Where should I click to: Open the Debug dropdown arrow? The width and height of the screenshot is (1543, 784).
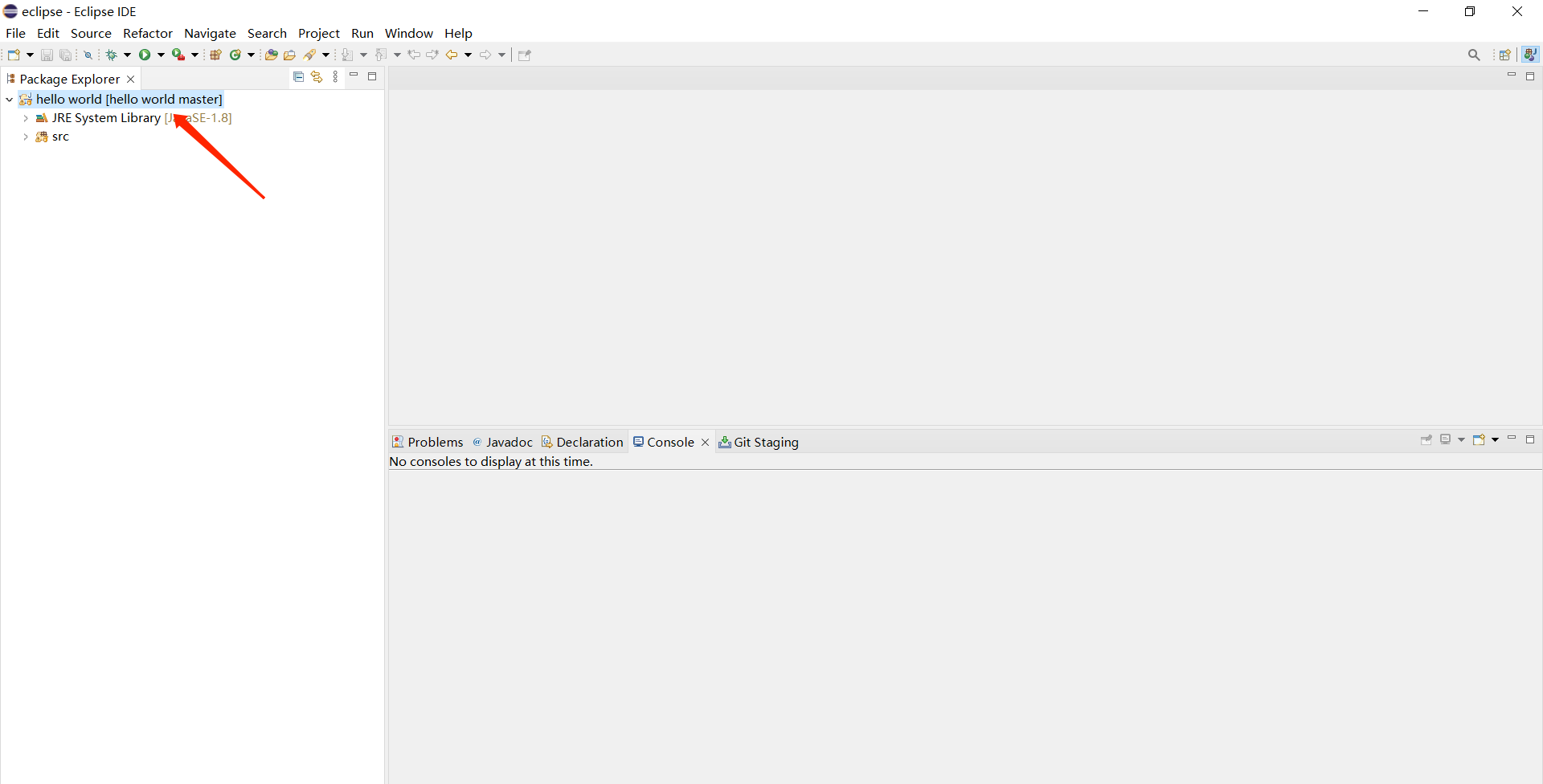pyautogui.click(x=127, y=55)
